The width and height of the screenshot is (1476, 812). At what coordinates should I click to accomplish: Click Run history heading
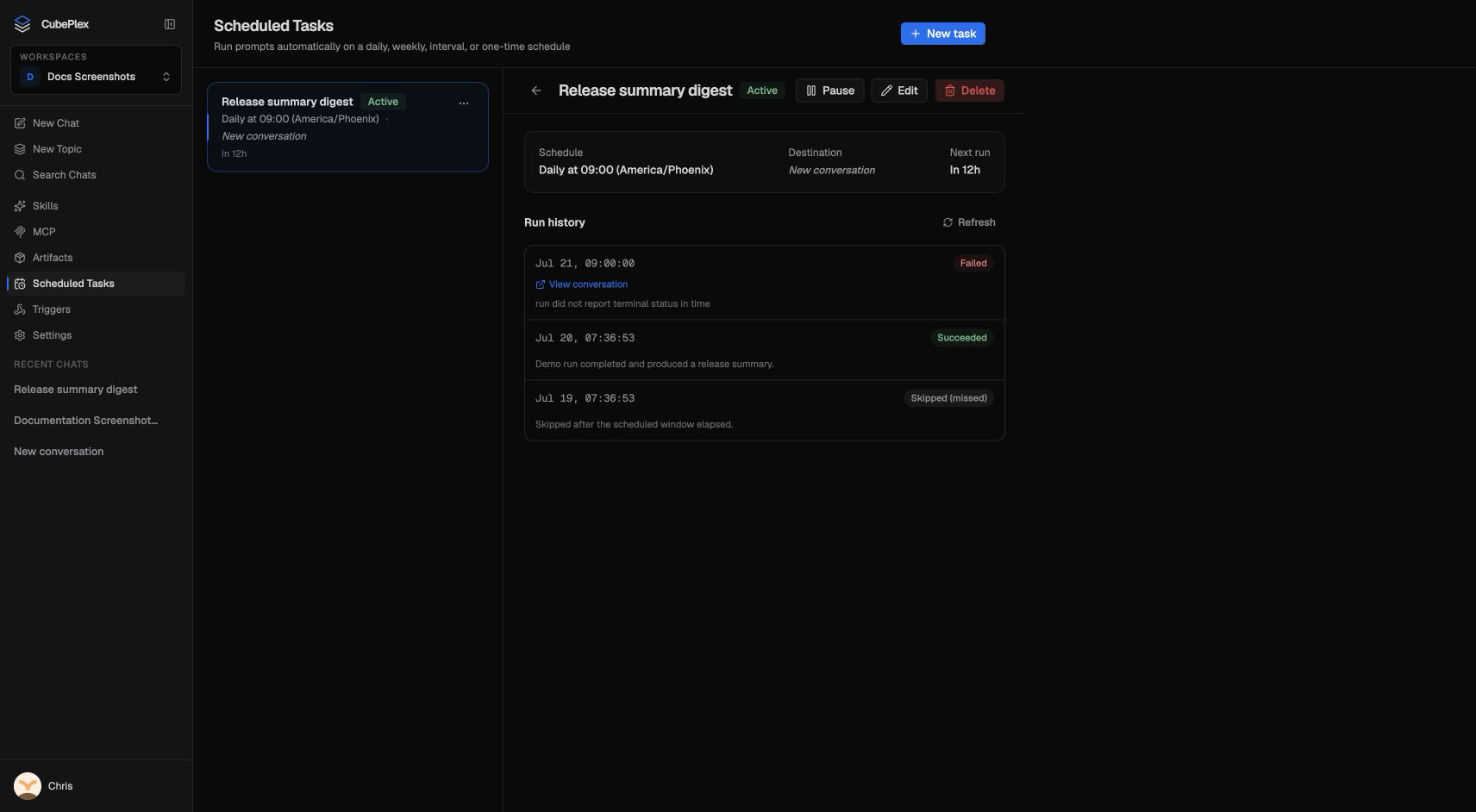point(554,222)
